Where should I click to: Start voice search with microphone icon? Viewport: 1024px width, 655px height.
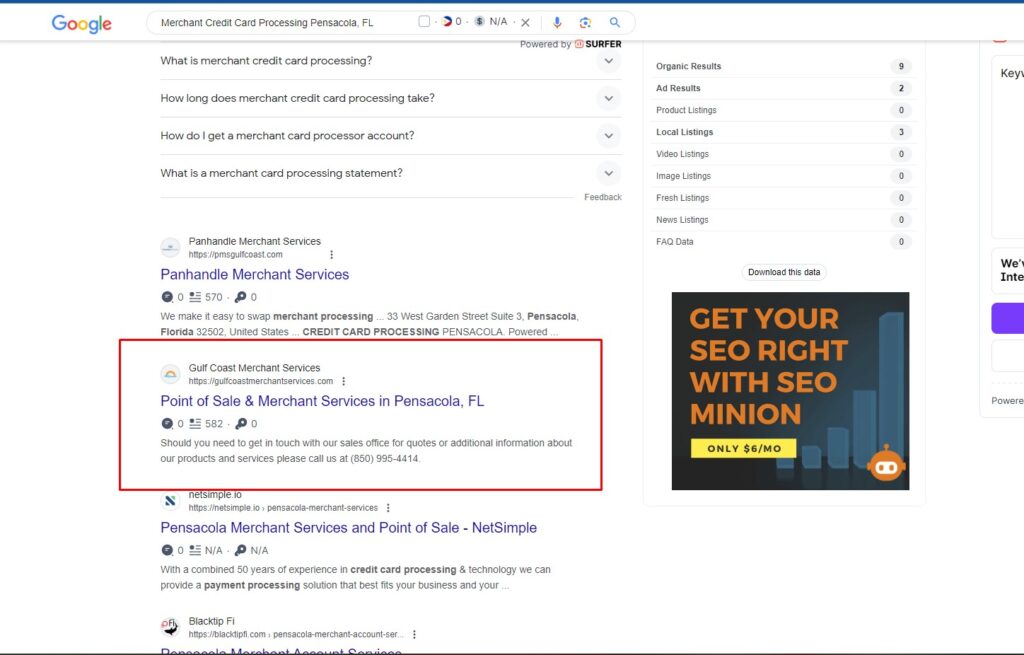pos(556,22)
